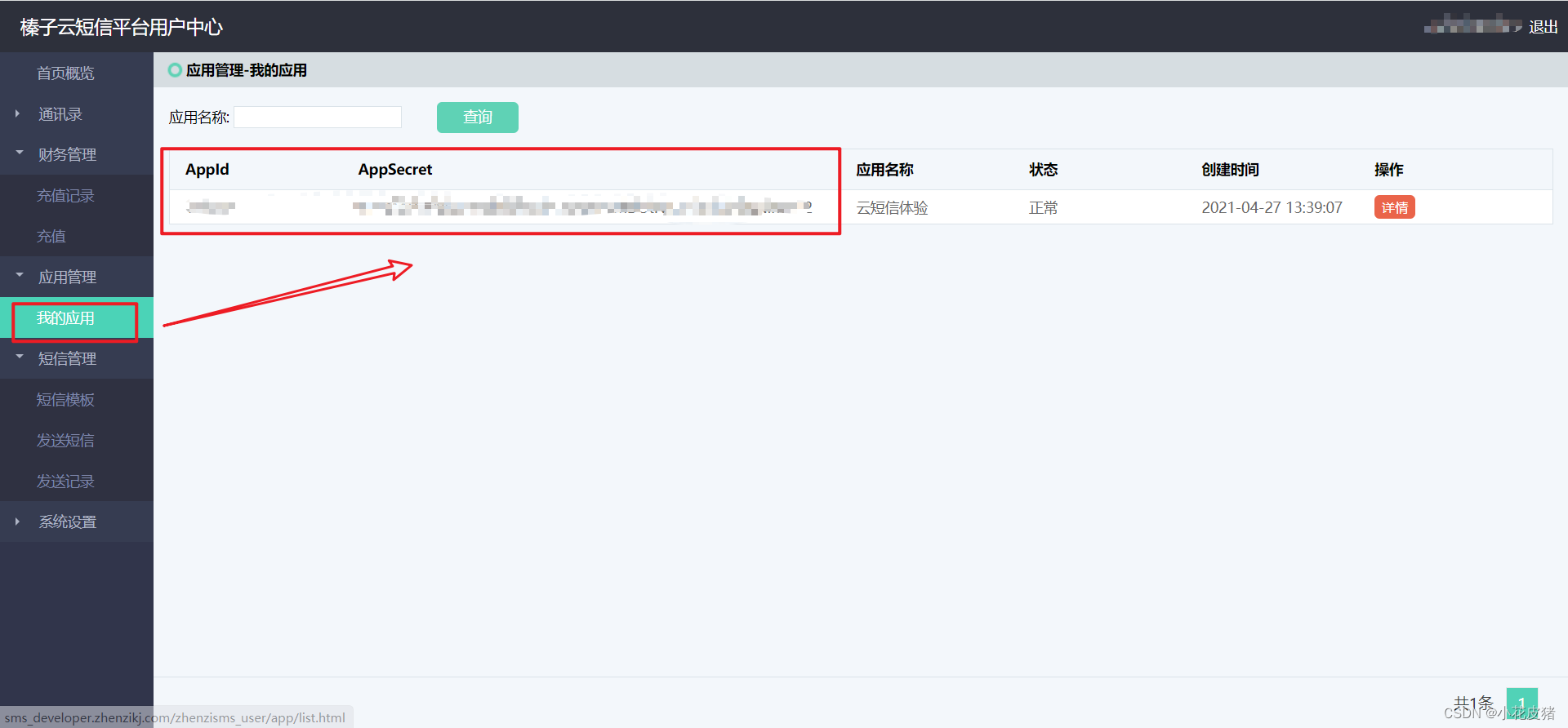Viewport: 1568px width, 728px height.
Task: Click the 应用管理-我的应用 breadcrumb title
Action: pos(247,70)
